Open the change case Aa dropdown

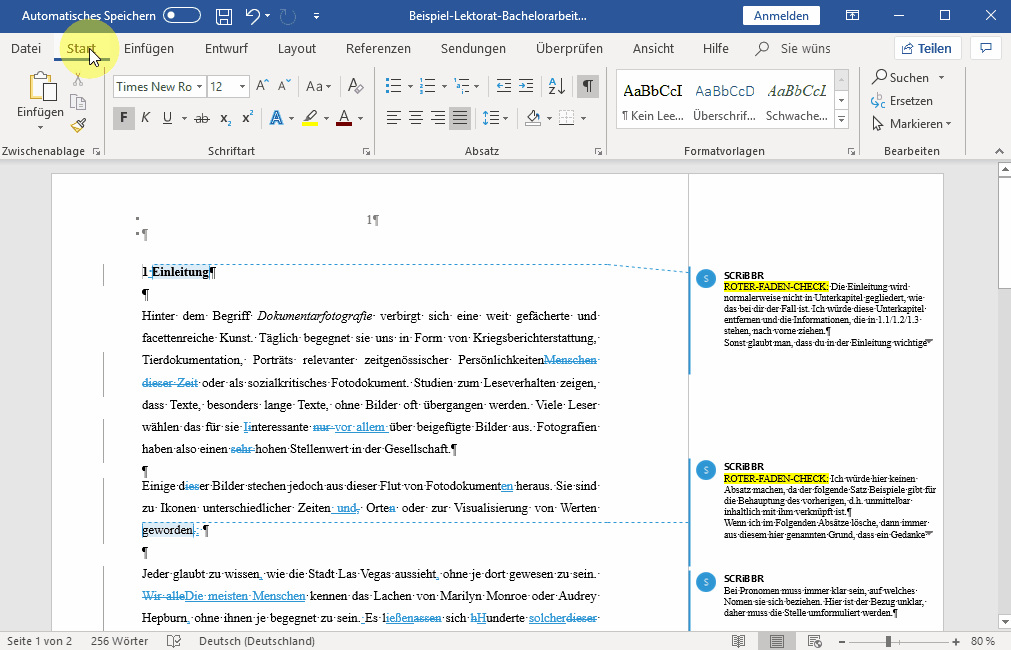pos(319,86)
